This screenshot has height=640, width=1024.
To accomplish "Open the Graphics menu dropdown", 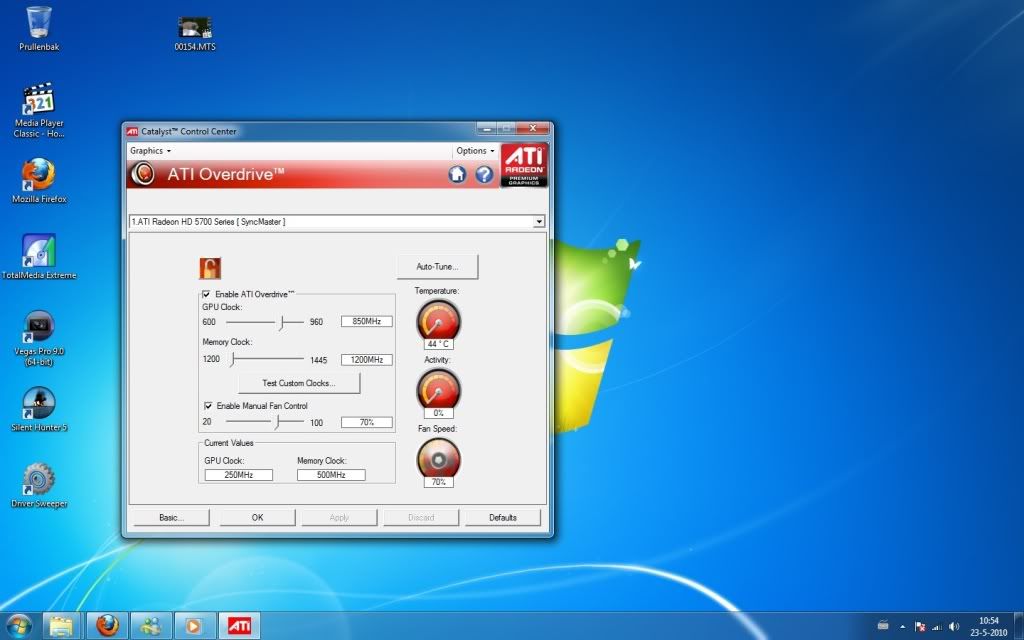I will (x=150, y=151).
